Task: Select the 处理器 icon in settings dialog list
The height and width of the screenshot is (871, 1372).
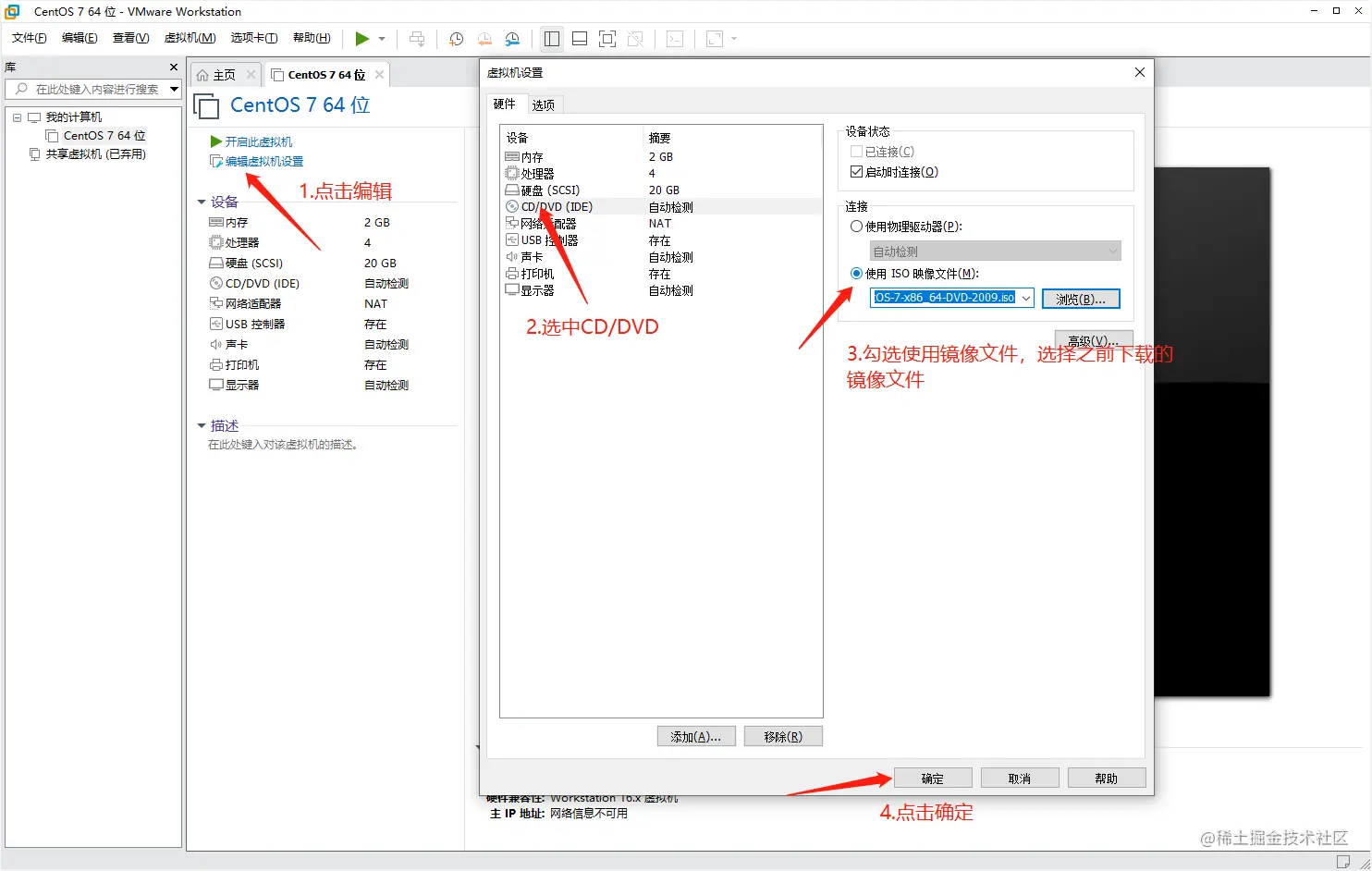Action: click(512, 173)
